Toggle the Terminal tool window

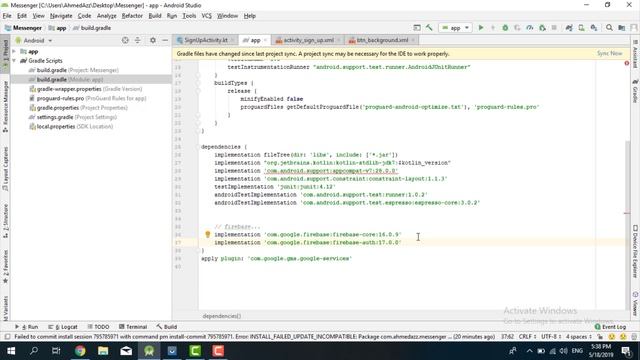pyautogui.click(x=133, y=327)
